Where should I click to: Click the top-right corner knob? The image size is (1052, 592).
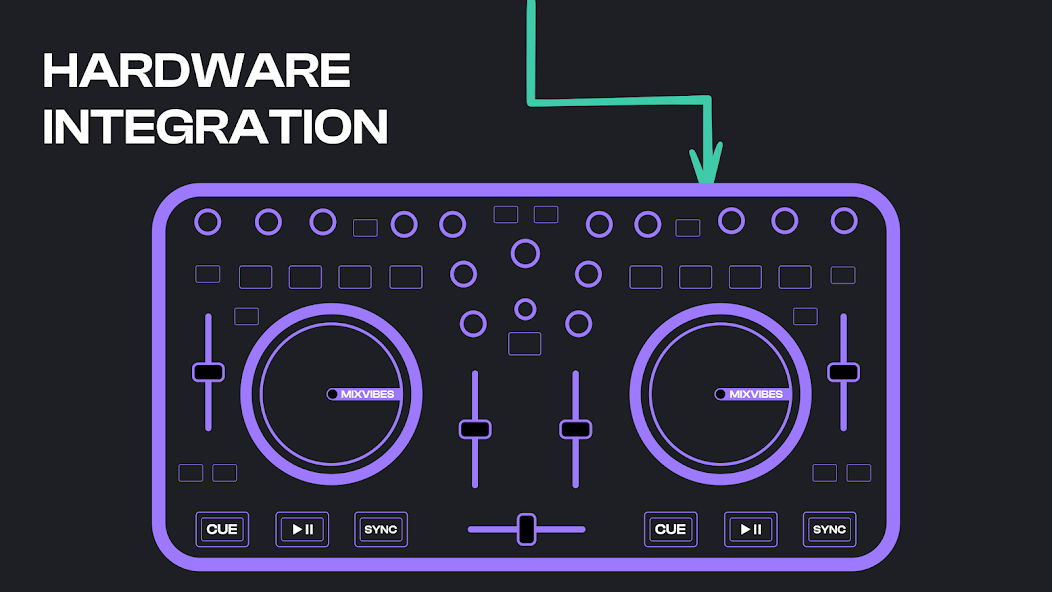[844, 221]
